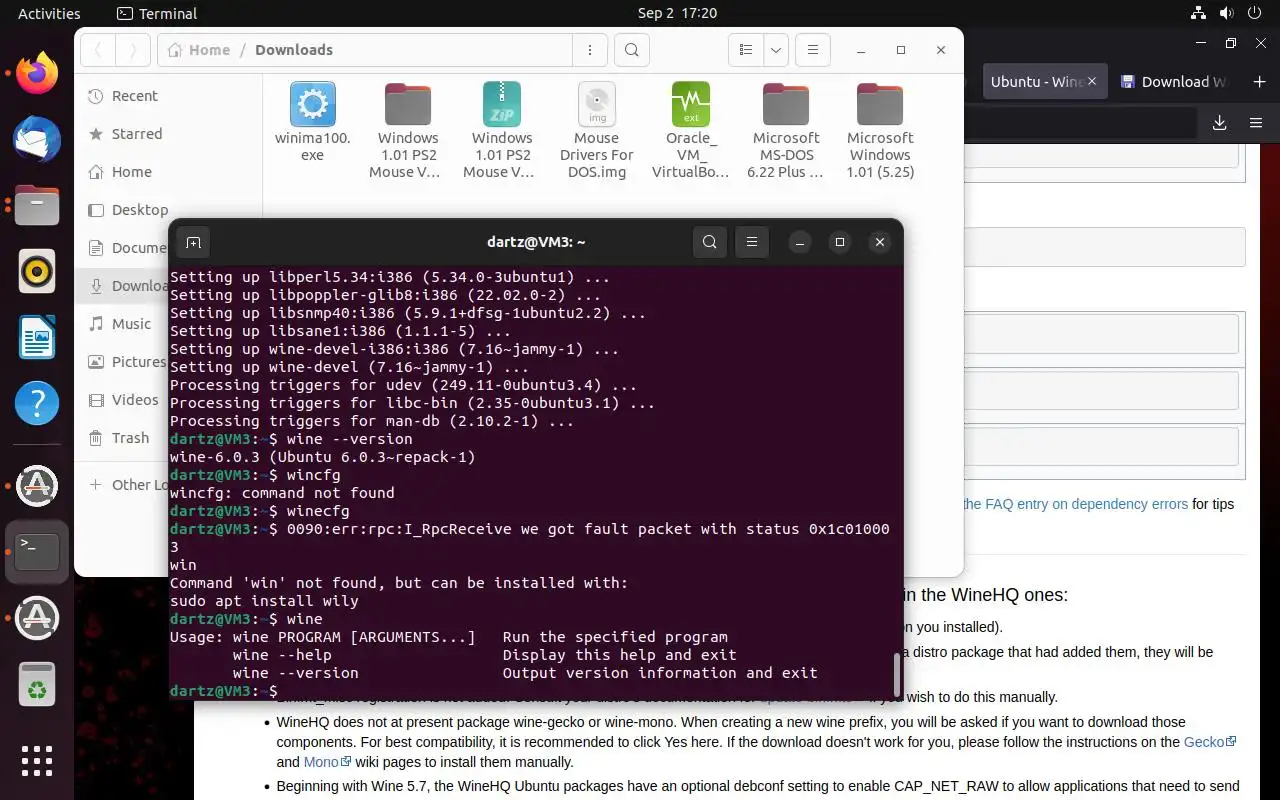Click Home in the Files path bar
Viewport: 1280px width, 800px height.
coord(199,50)
